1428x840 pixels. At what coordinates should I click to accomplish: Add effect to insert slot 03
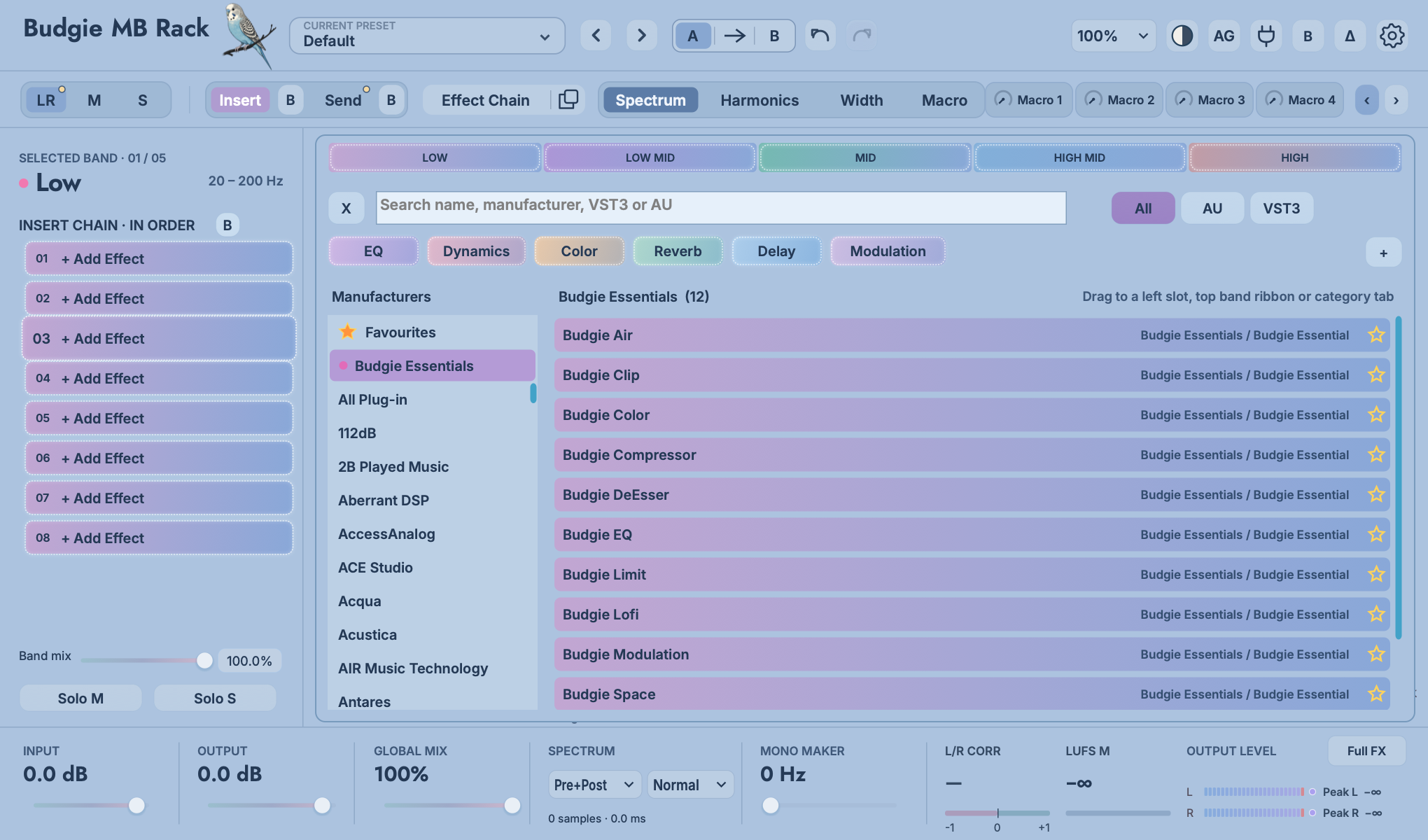point(159,338)
